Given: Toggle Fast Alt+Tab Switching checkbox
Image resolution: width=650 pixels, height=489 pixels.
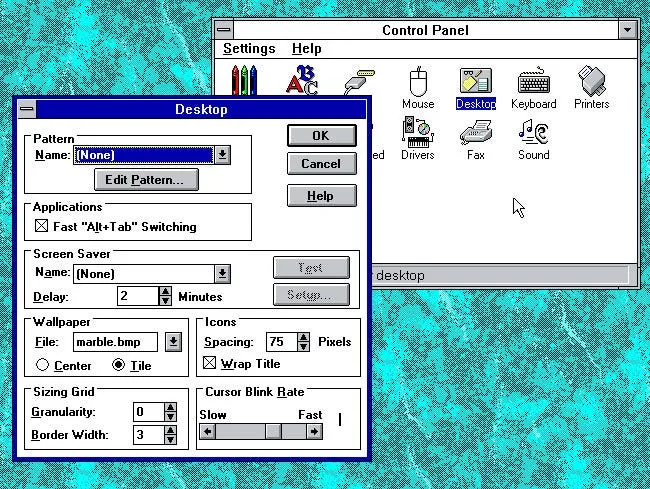Looking at the screenshot, I should tap(41, 227).
